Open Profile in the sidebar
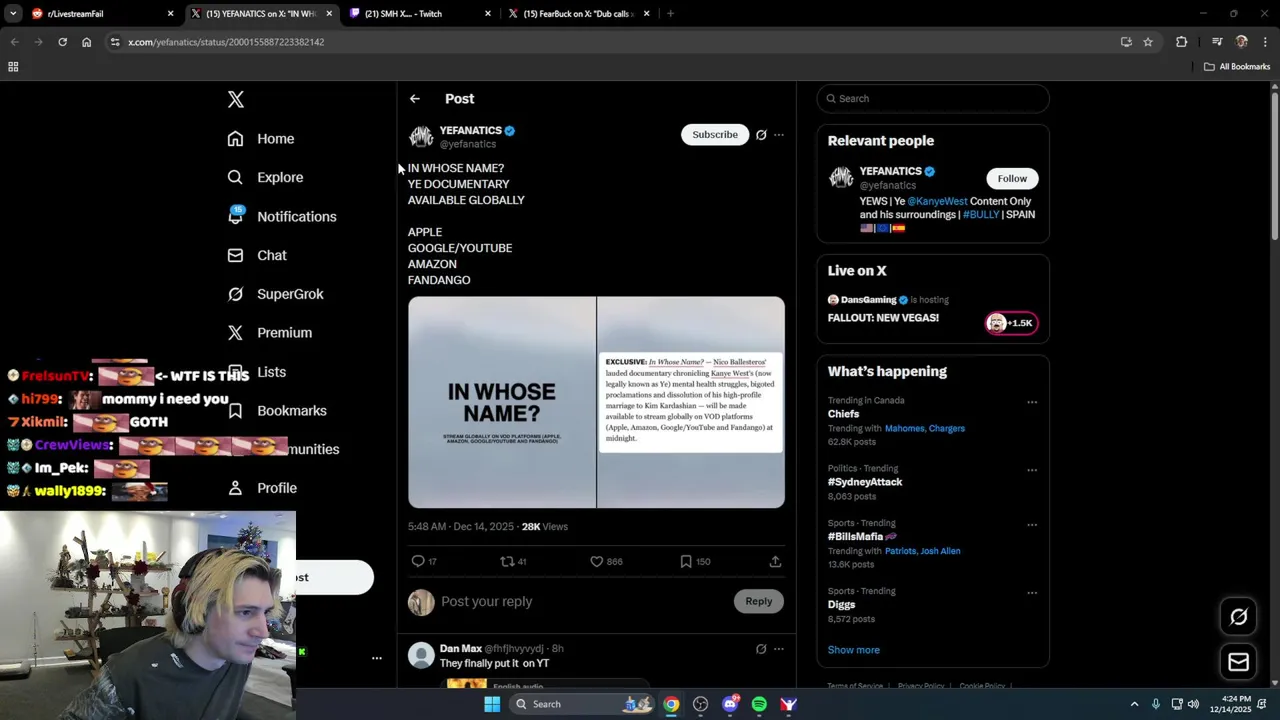 pyautogui.click(x=262, y=488)
